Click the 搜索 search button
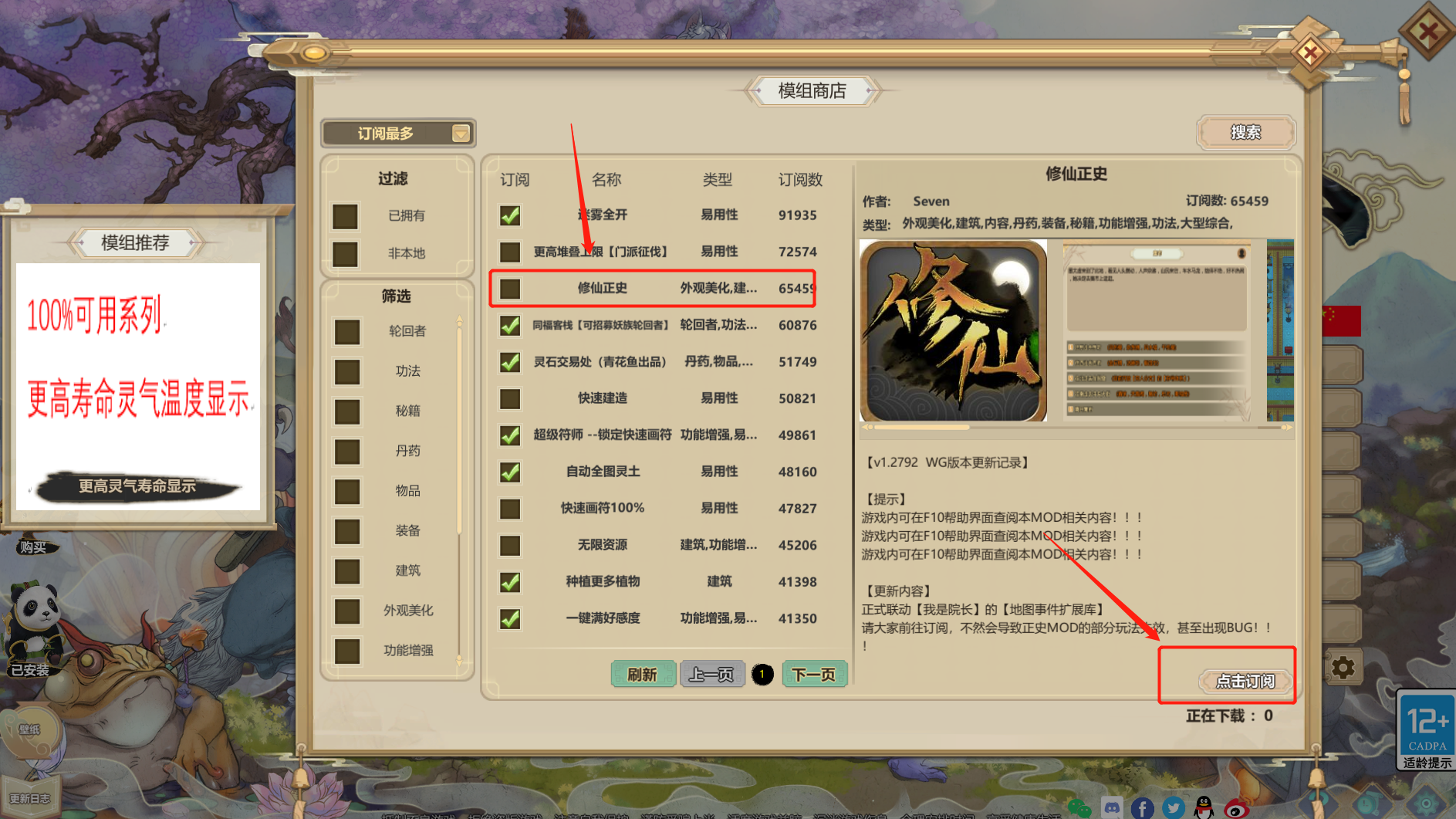This screenshot has height=819, width=1456. pos(1246,133)
